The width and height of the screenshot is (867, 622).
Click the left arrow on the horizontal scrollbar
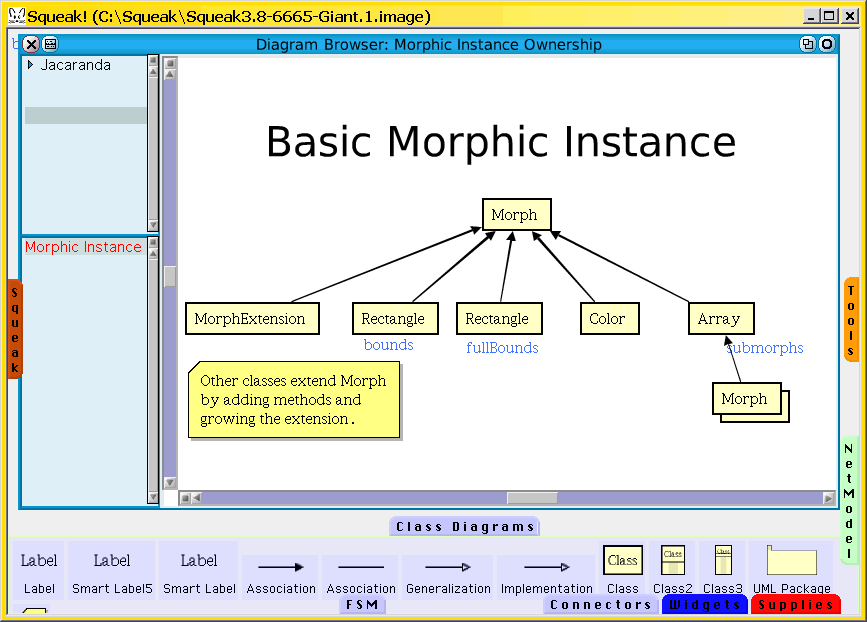pyautogui.click(x=196, y=498)
